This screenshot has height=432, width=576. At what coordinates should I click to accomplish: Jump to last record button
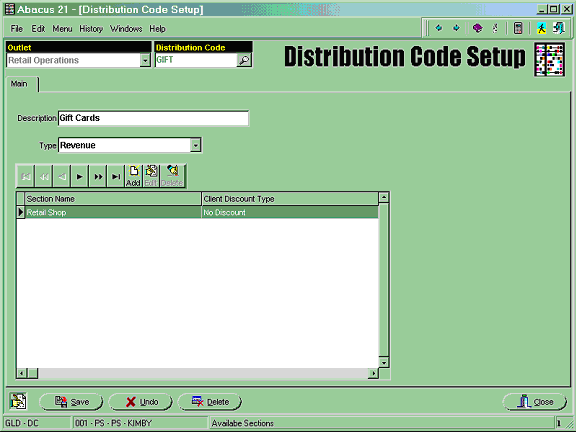(x=116, y=176)
